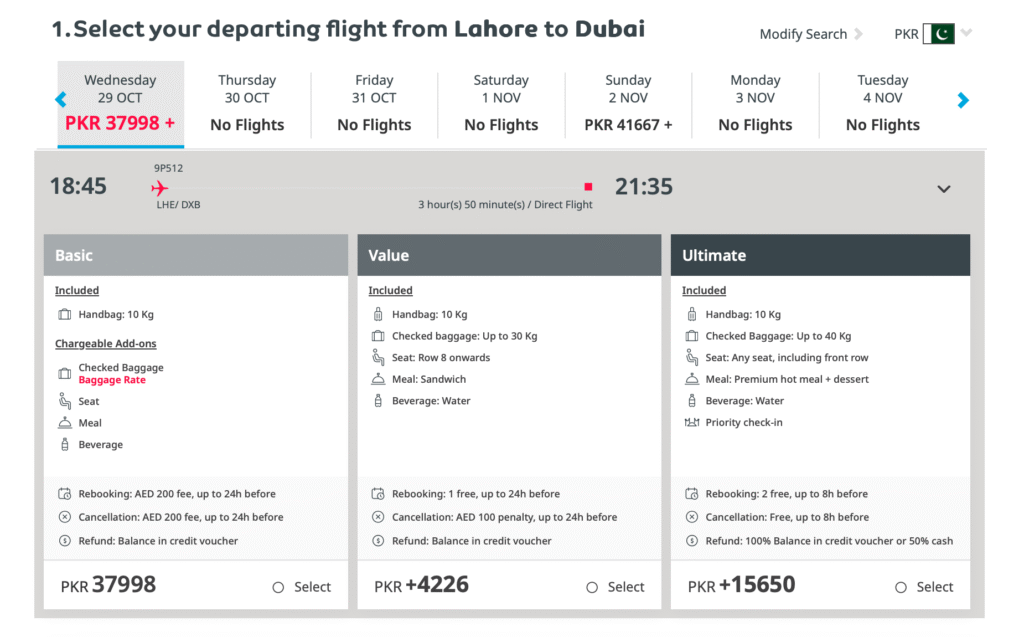Open Modify Search
The height and width of the screenshot is (637, 1024).
(x=804, y=33)
